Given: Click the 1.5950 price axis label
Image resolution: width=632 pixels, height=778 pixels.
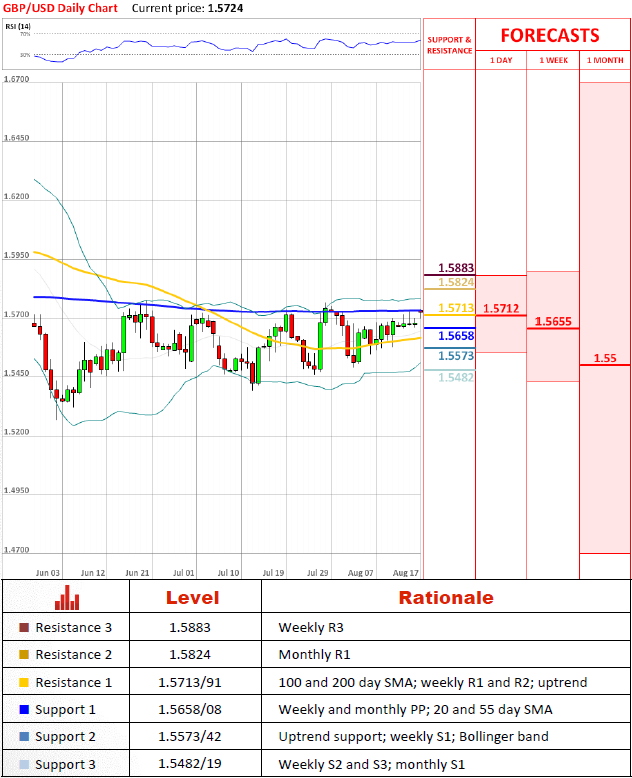Looking at the screenshot, I should tap(16, 255).
